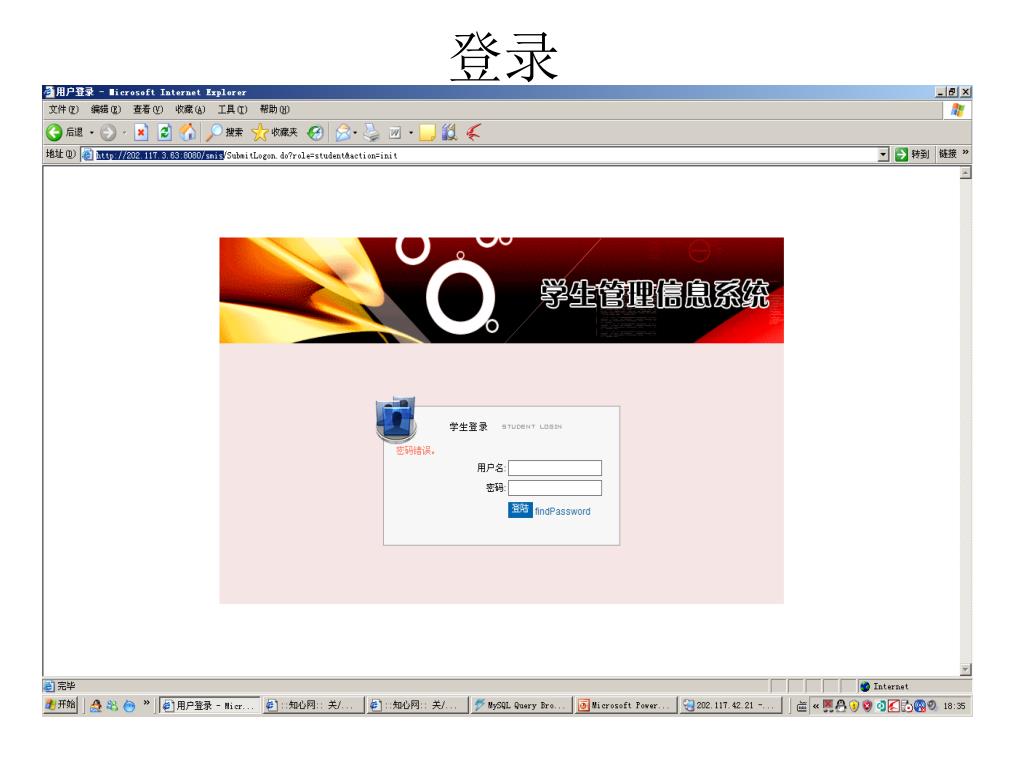Click the red bird toolbar icon
The height and width of the screenshot is (768, 1024).
click(x=473, y=133)
